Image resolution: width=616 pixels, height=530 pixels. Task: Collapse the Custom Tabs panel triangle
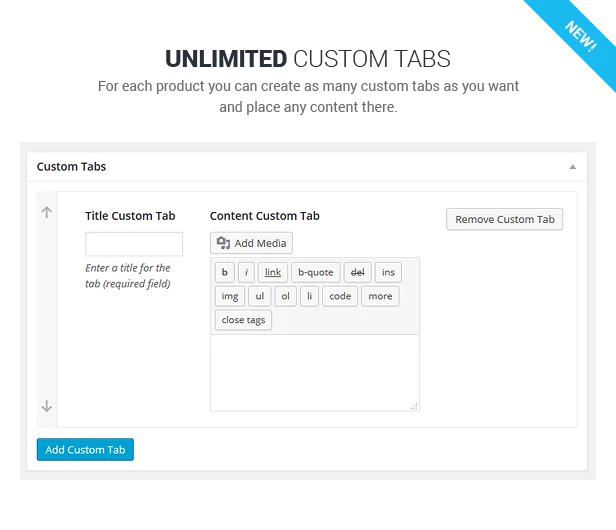click(x=573, y=167)
